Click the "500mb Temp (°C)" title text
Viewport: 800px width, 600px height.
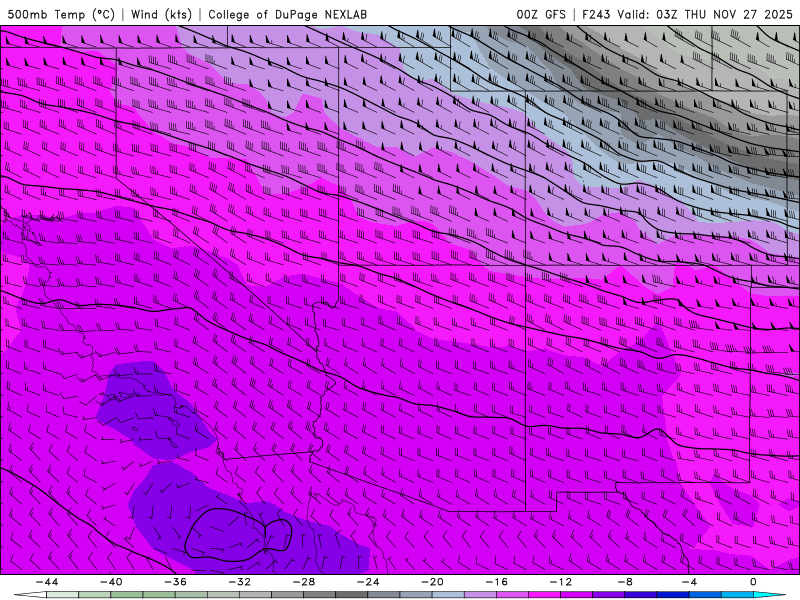61,14
